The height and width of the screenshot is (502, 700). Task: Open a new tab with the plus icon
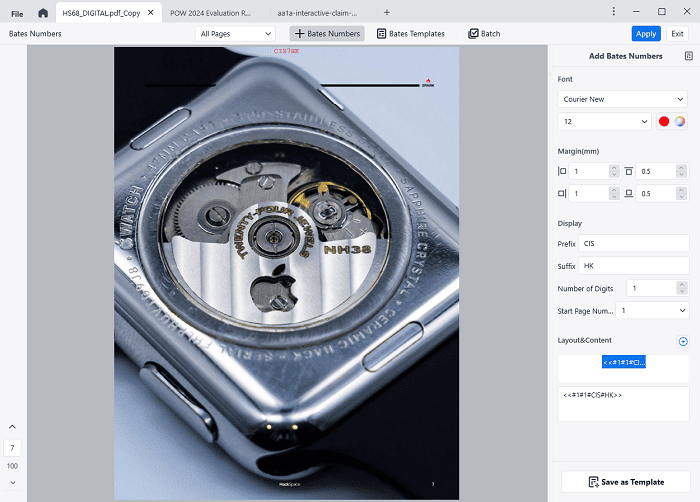tap(387, 12)
